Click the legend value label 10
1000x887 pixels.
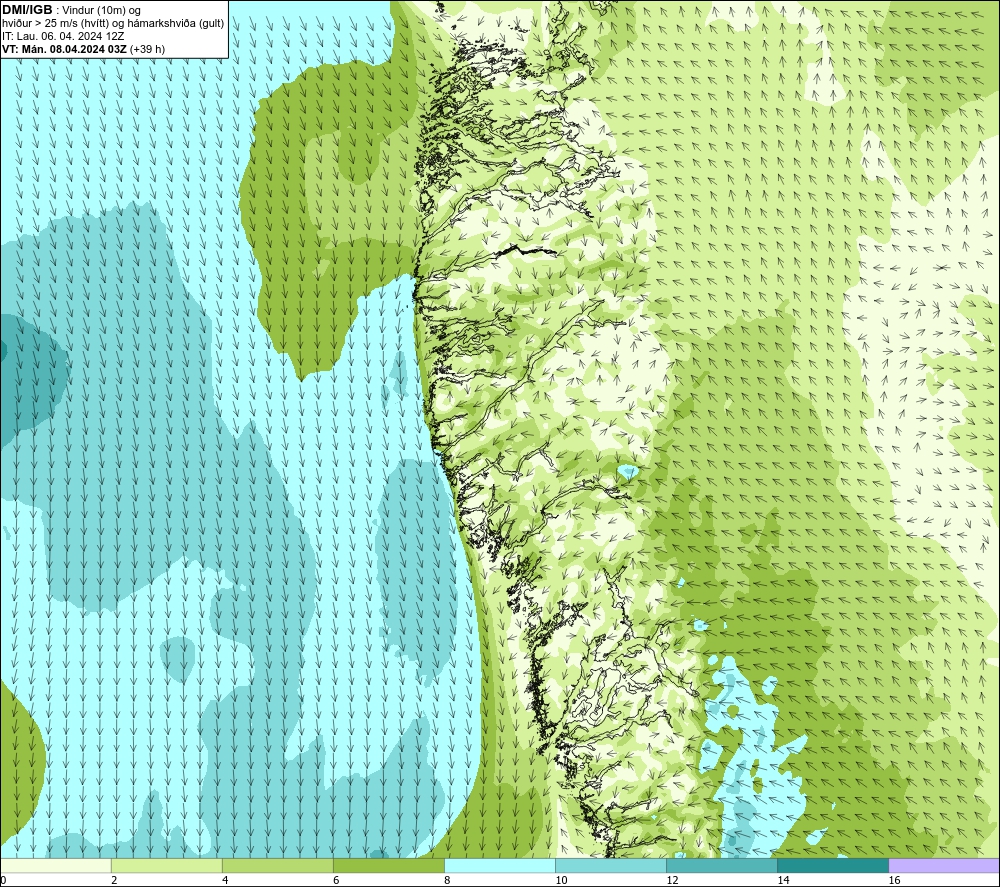(x=561, y=880)
